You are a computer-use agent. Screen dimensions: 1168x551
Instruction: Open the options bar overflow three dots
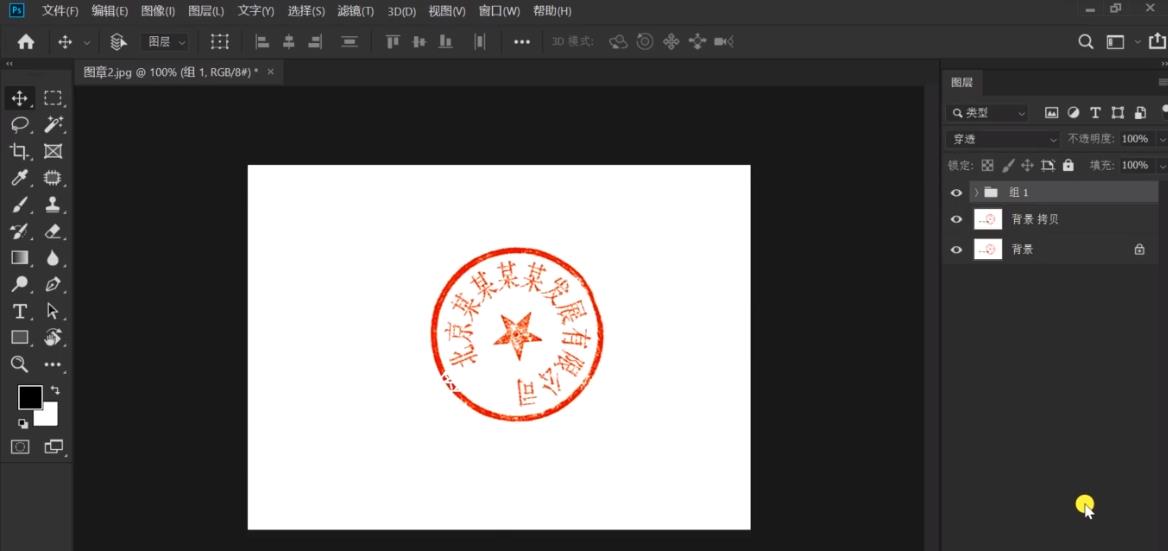coord(522,42)
